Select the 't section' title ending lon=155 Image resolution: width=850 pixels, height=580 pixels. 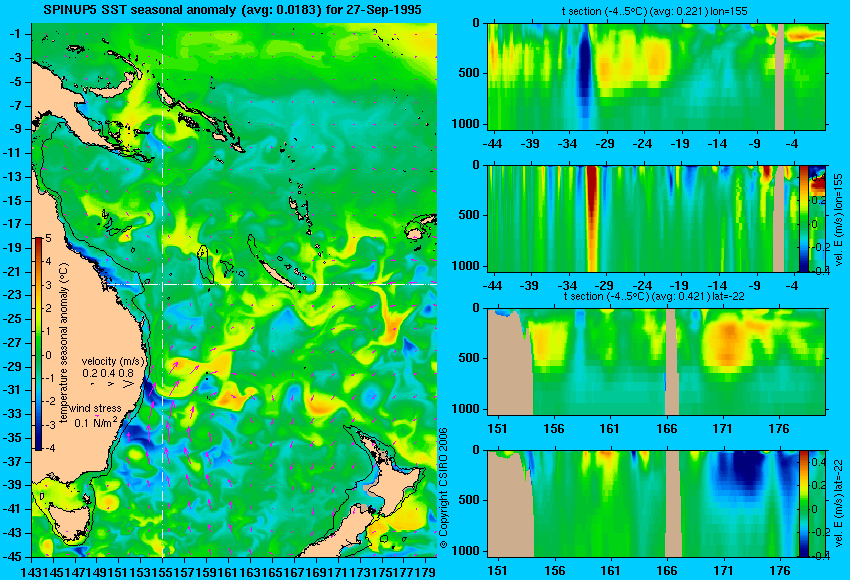click(x=655, y=11)
